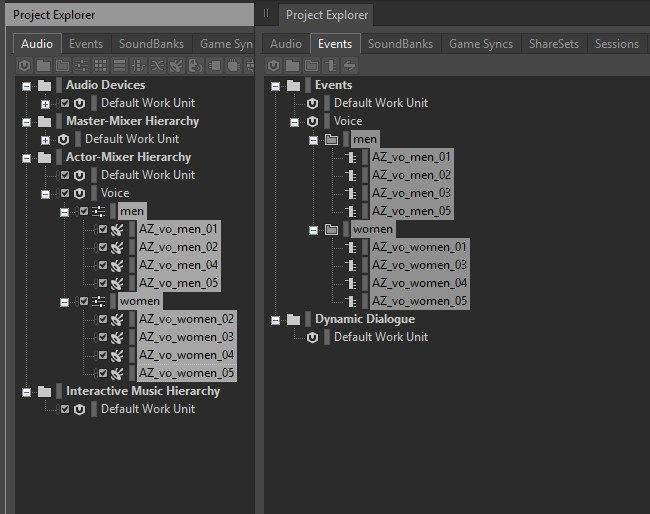This screenshot has width=650, height=514.
Task: Click the square chip icon in Audio toolbar
Action: [x=215, y=65]
